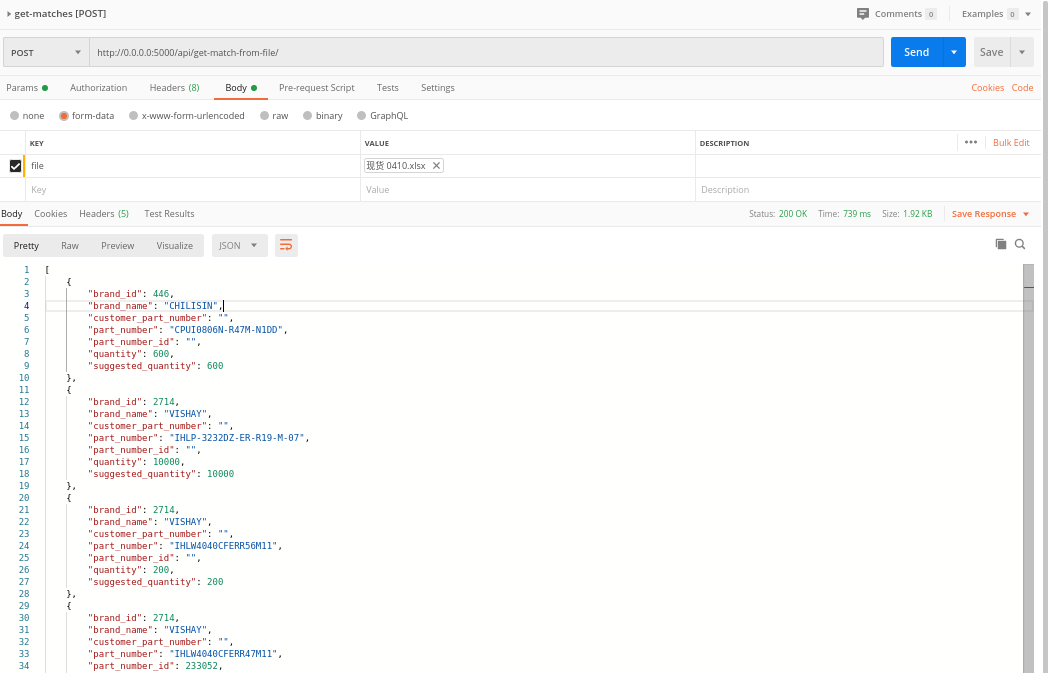Copy response using the copy icon
1050x673 pixels.
point(1000,244)
